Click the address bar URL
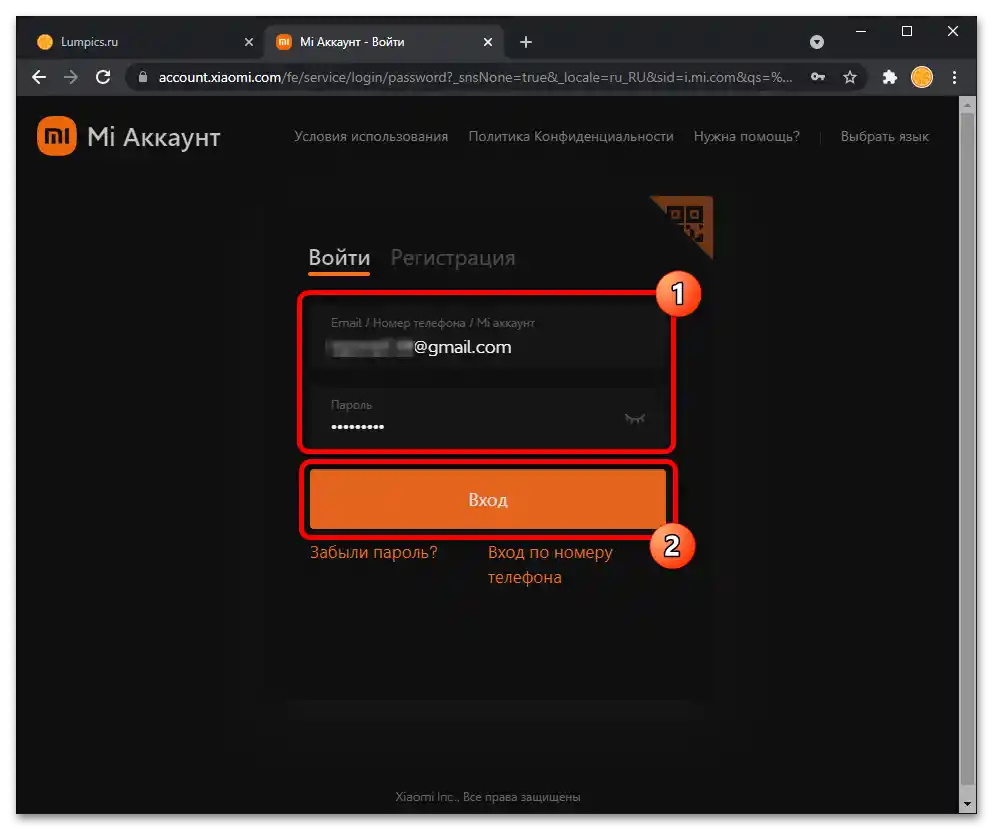The width and height of the screenshot is (993, 830). 475,77
